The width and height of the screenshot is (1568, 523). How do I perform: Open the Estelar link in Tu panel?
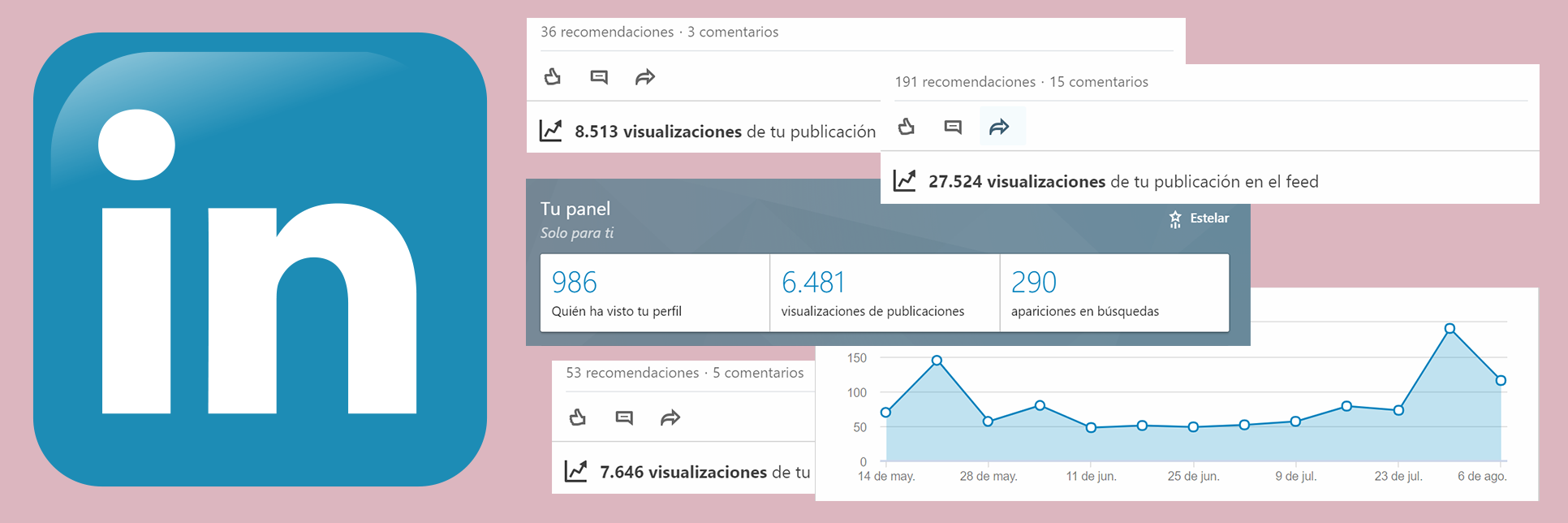[1209, 218]
